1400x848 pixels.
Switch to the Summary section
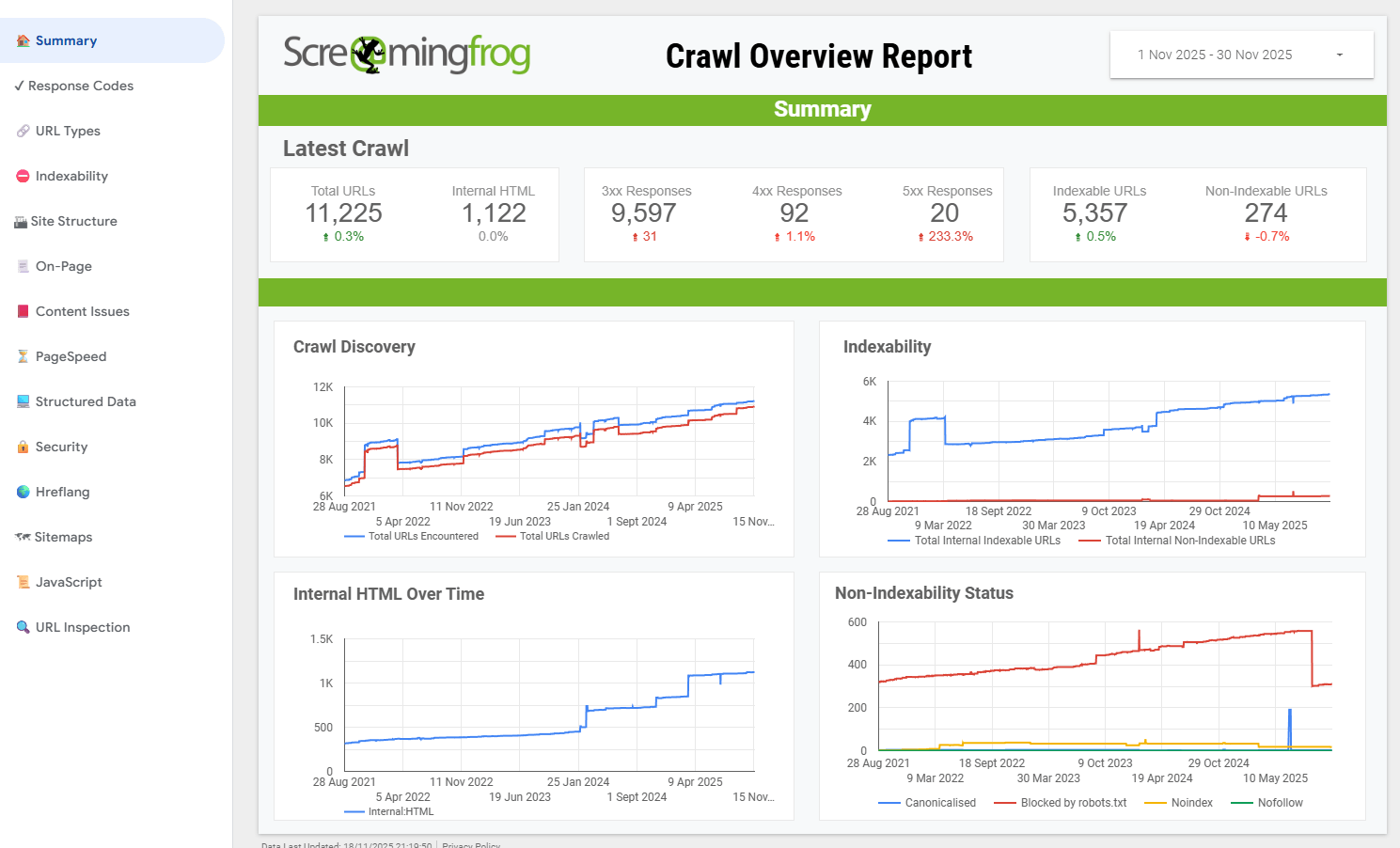point(66,40)
